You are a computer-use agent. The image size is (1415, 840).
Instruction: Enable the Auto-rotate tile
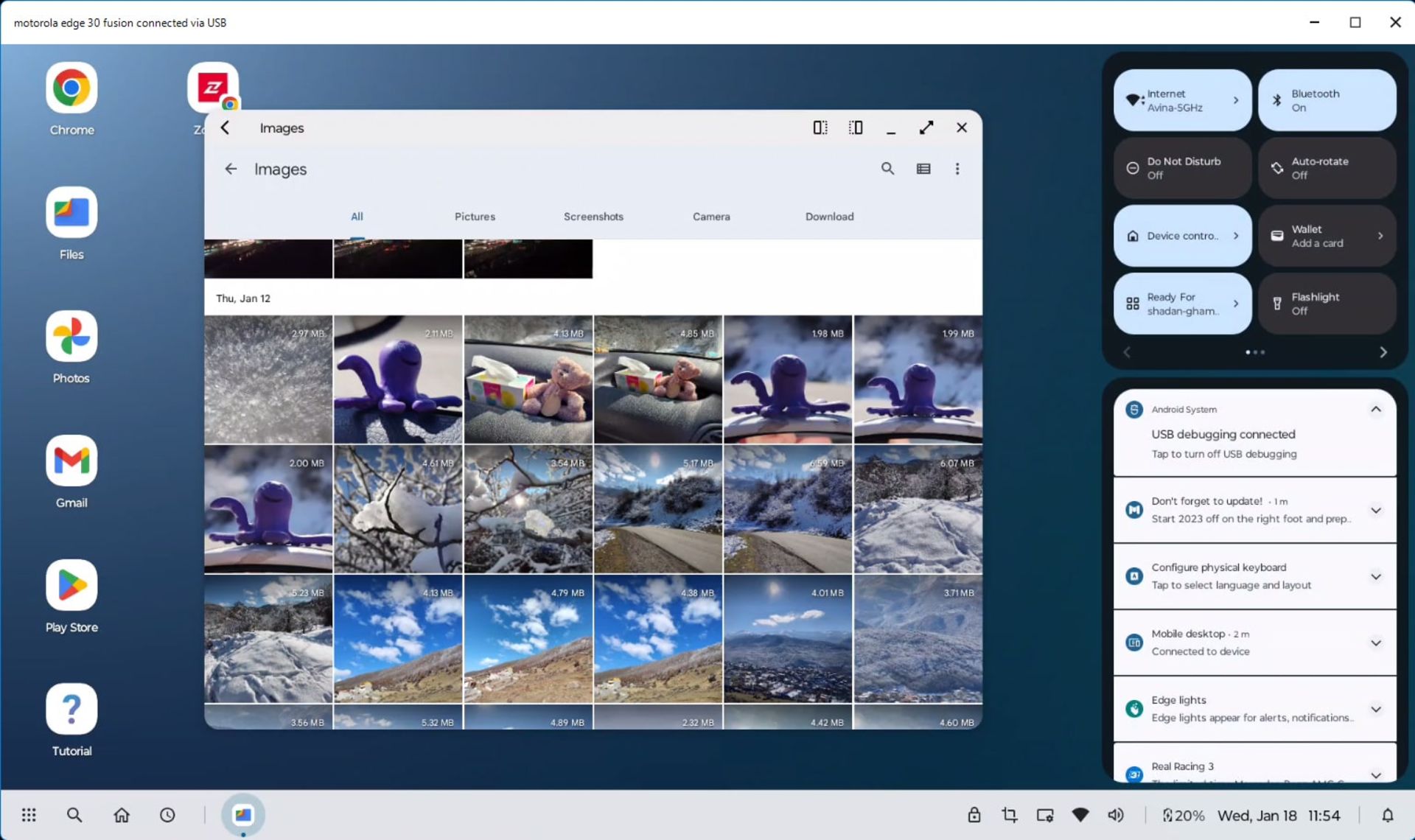pos(1327,168)
